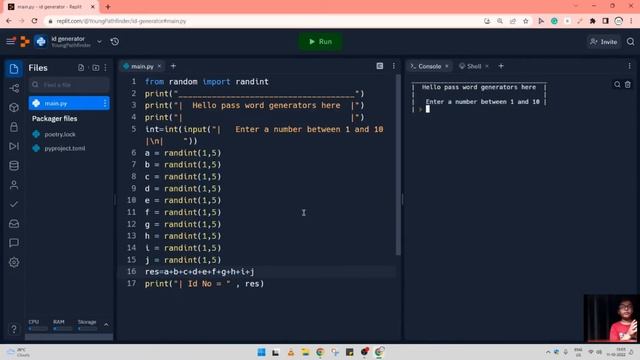Go back in browser
This screenshot has height=360, width=640.
click(9, 21)
